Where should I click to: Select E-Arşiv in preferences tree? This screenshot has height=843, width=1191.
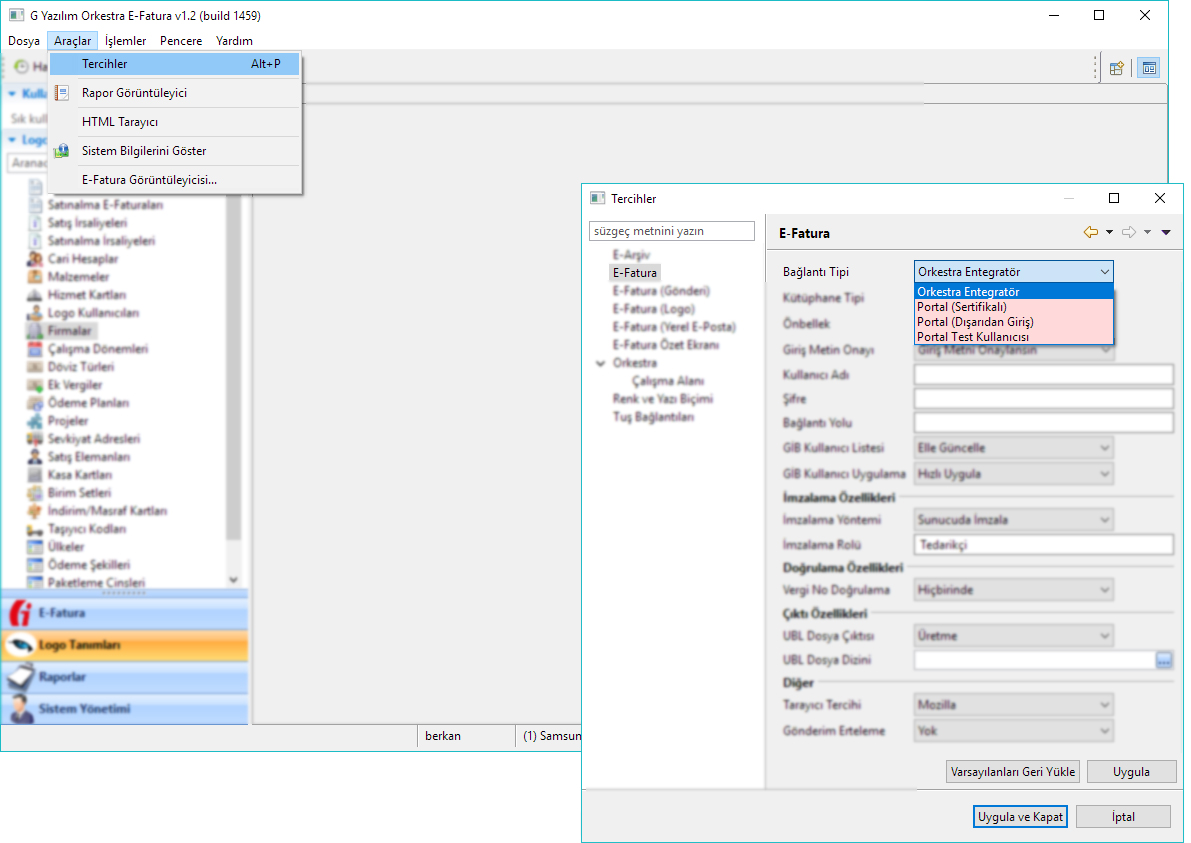(x=631, y=254)
